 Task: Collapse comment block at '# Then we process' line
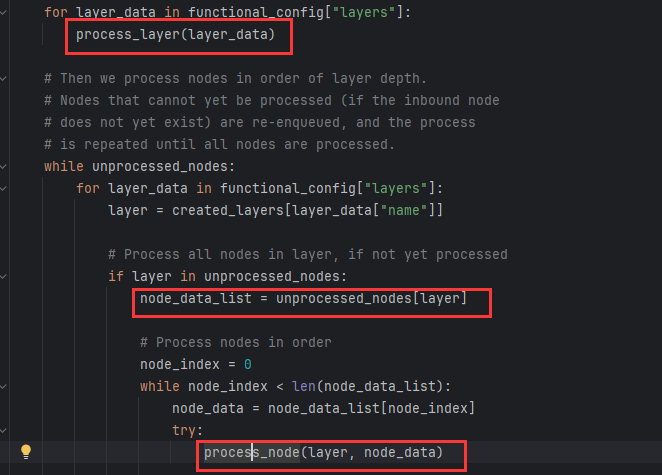[6, 77]
